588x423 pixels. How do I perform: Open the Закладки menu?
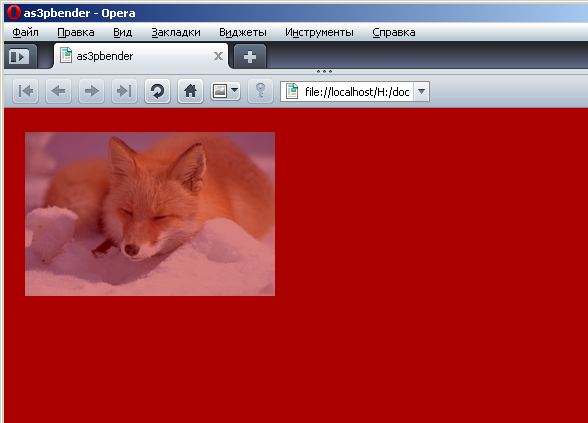pos(176,33)
